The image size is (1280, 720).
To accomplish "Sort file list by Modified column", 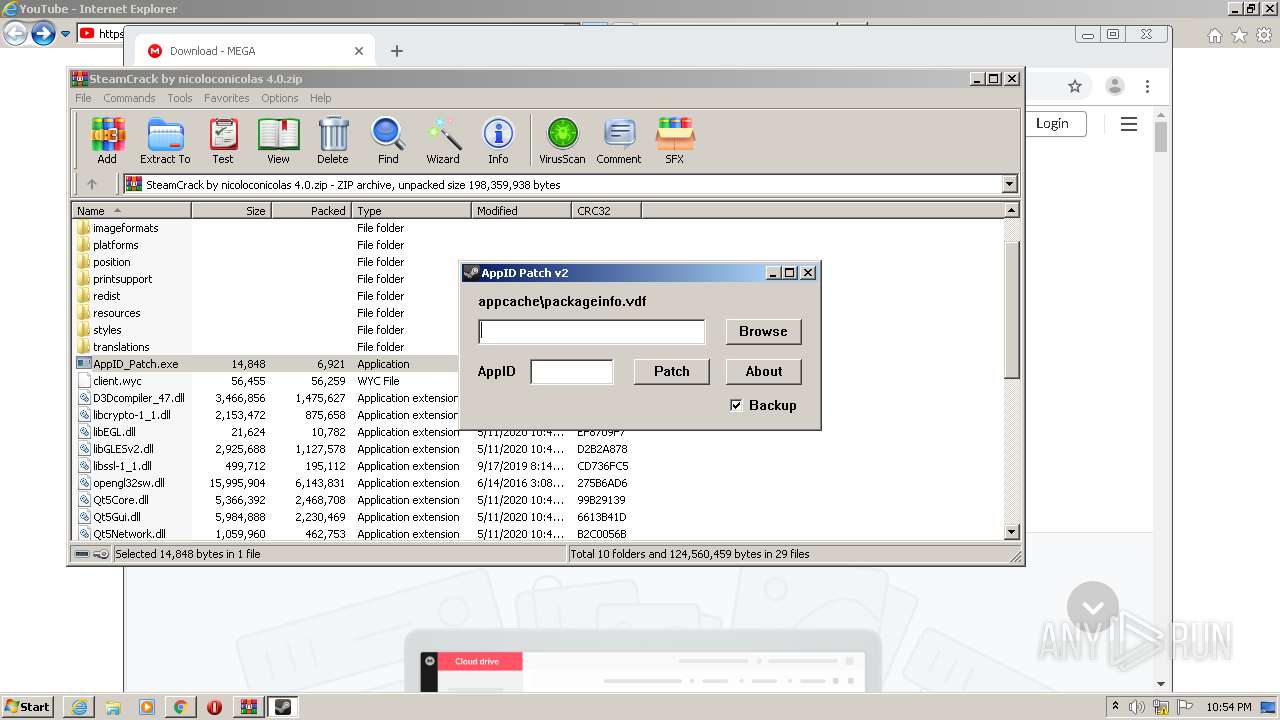I will point(521,211).
